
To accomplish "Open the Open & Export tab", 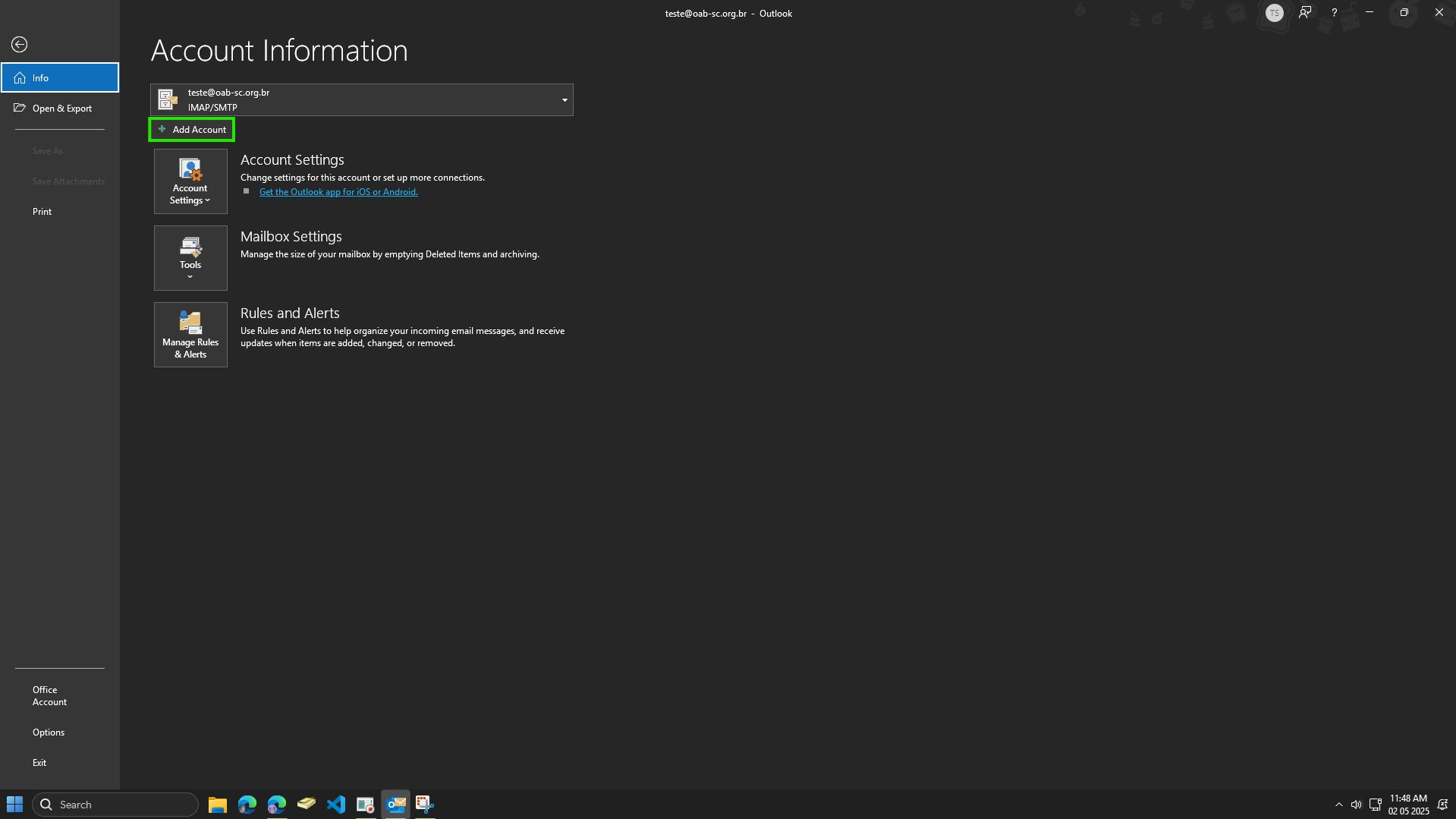I will (x=60, y=109).
